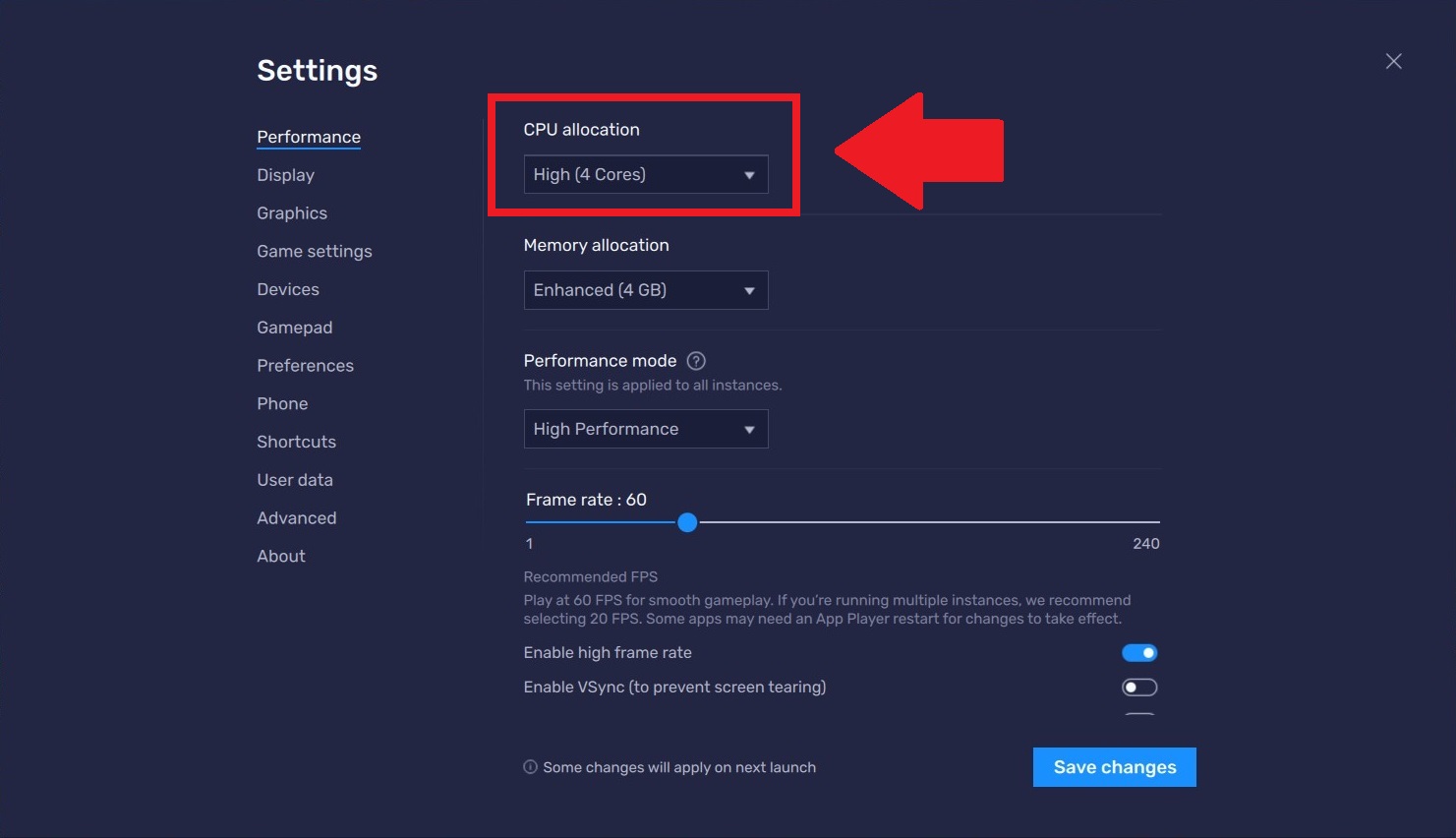Select the User data section
Viewport: 1456px width, 838px height.
(294, 479)
